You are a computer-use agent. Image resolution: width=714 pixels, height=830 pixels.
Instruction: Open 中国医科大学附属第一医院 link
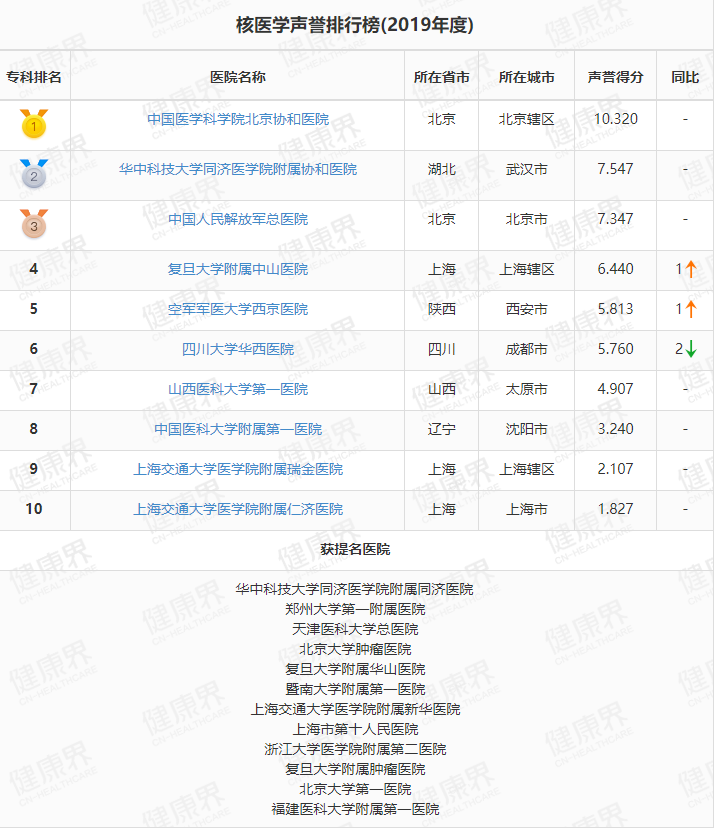coord(238,429)
